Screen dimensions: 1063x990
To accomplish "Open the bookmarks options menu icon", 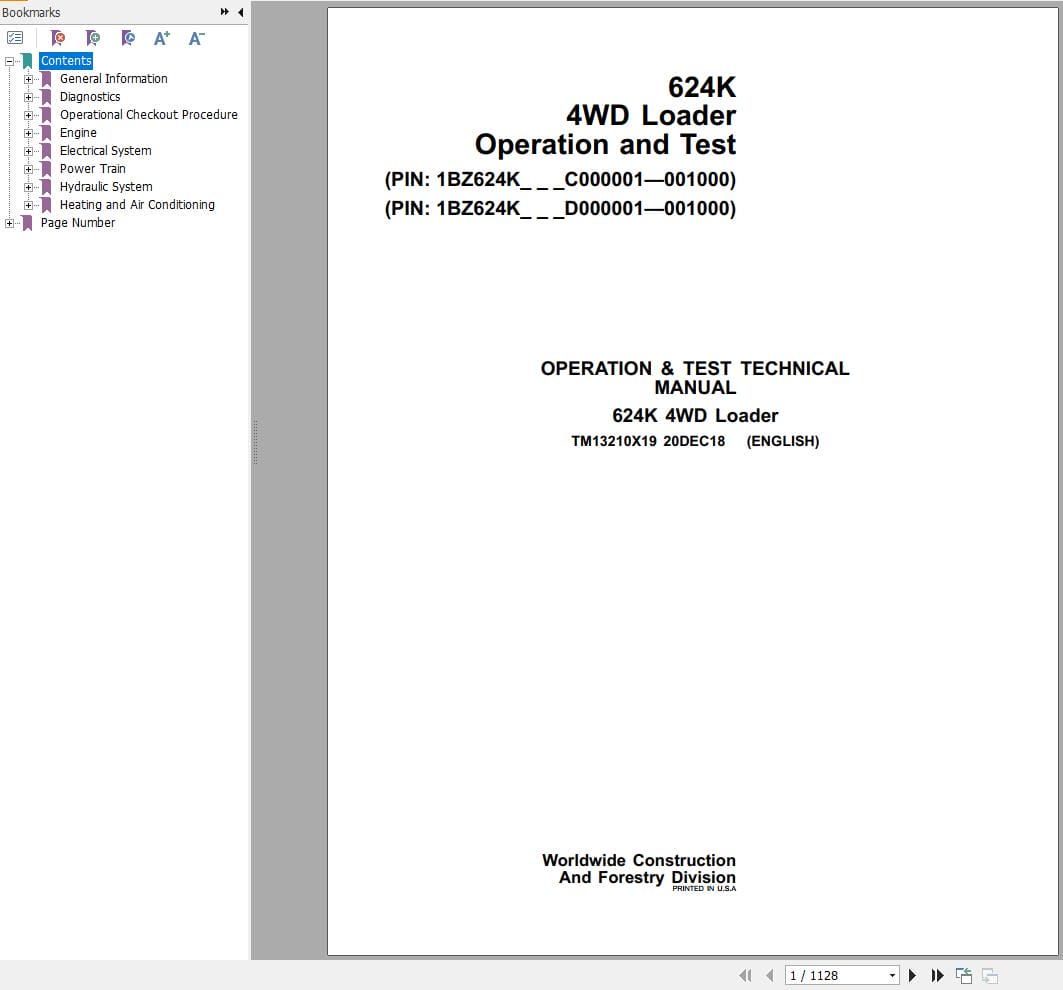I will tap(15, 38).
